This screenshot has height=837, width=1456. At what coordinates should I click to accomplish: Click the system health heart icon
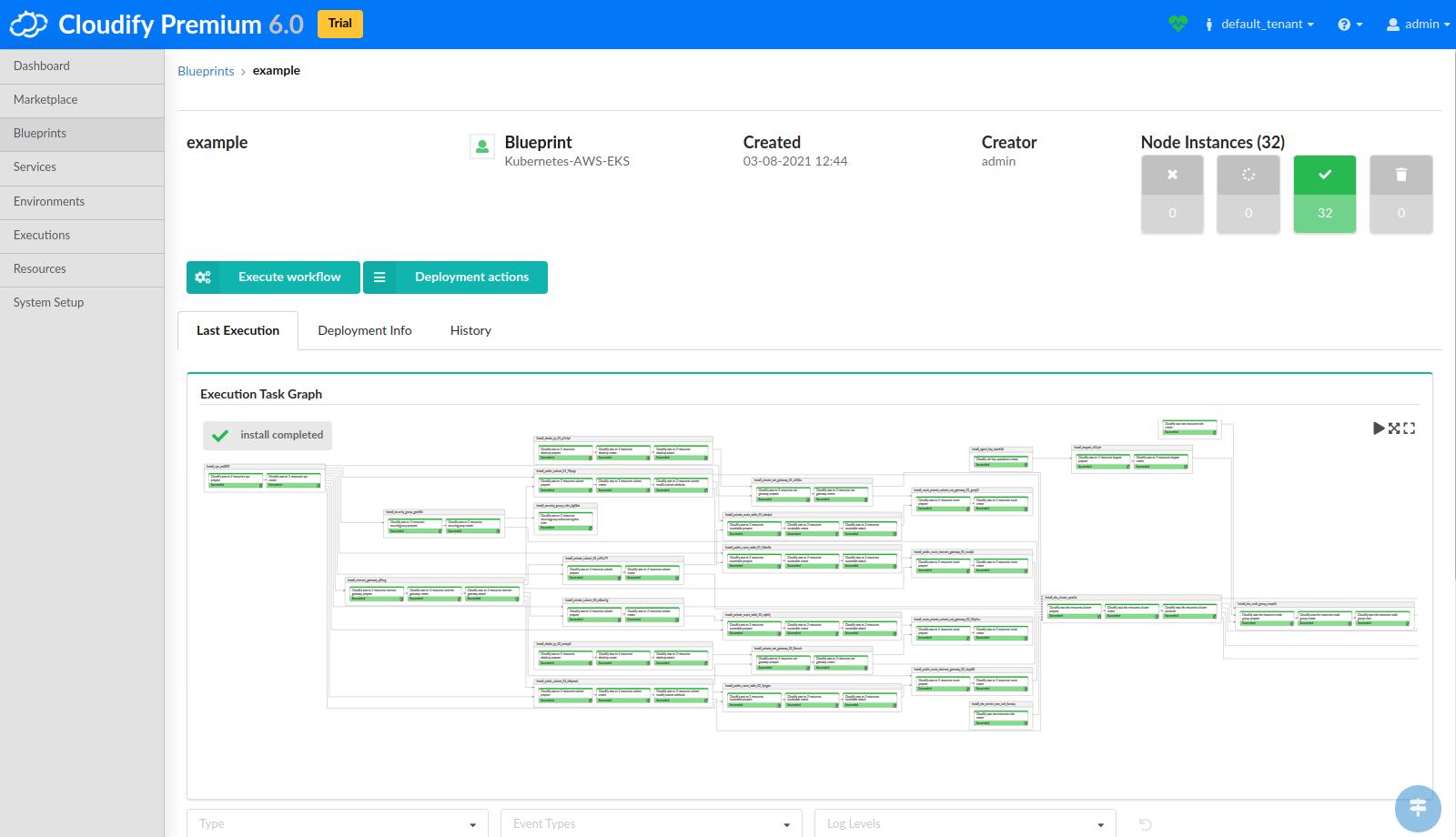(1178, 24)
